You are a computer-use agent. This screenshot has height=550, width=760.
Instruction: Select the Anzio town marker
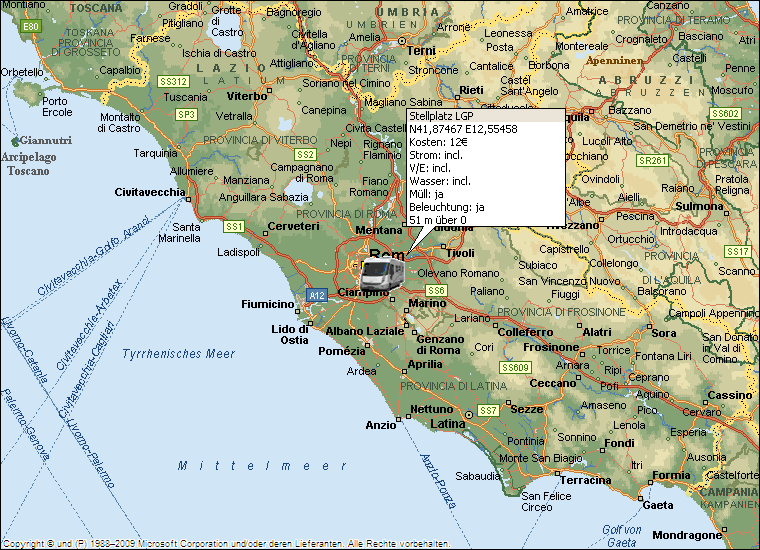point(398,418)
